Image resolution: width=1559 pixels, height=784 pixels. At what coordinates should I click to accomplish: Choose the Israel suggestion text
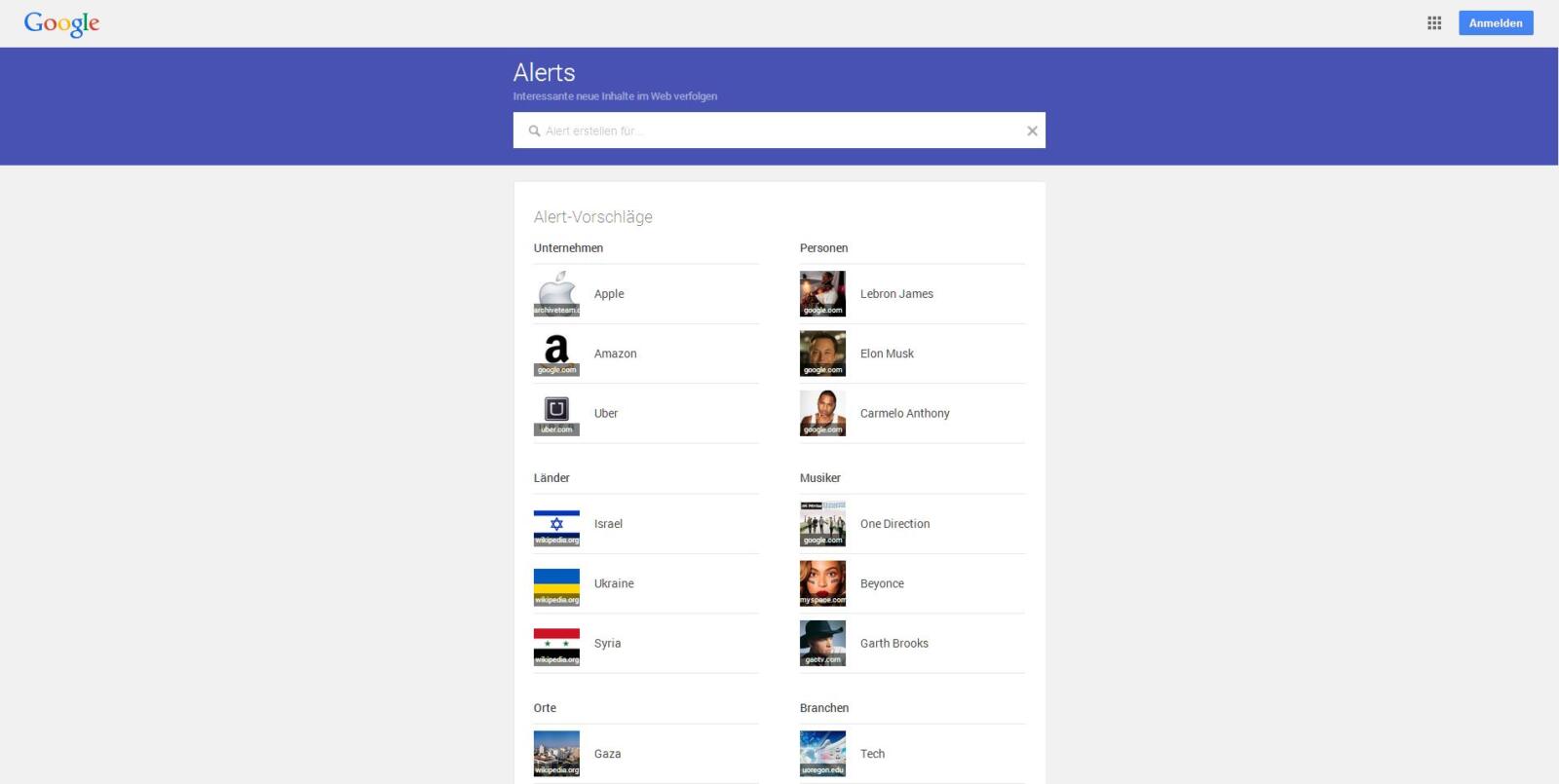(608, 524)
